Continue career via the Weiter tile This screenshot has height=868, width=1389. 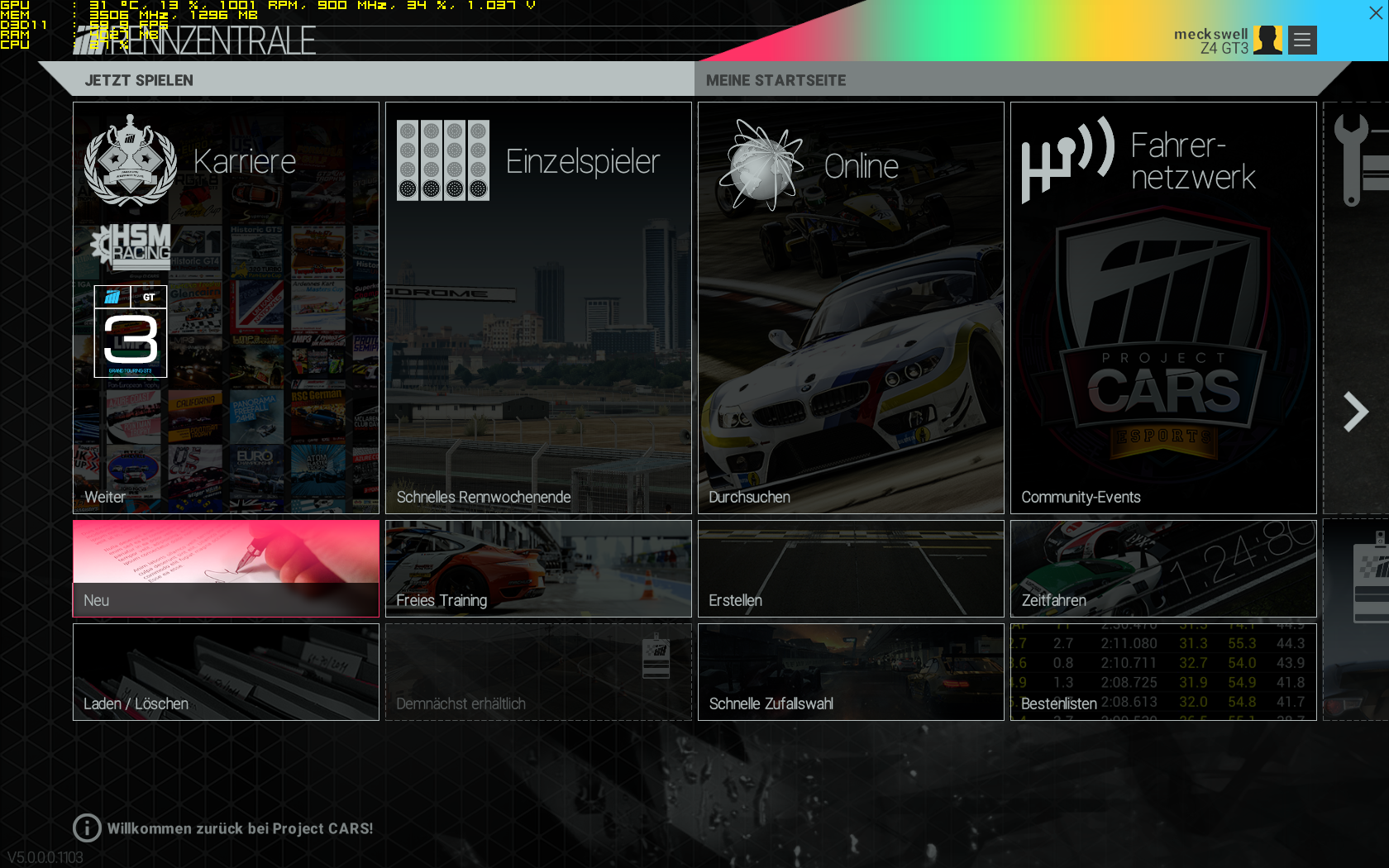pyautogui.click(x=226, y=308)
